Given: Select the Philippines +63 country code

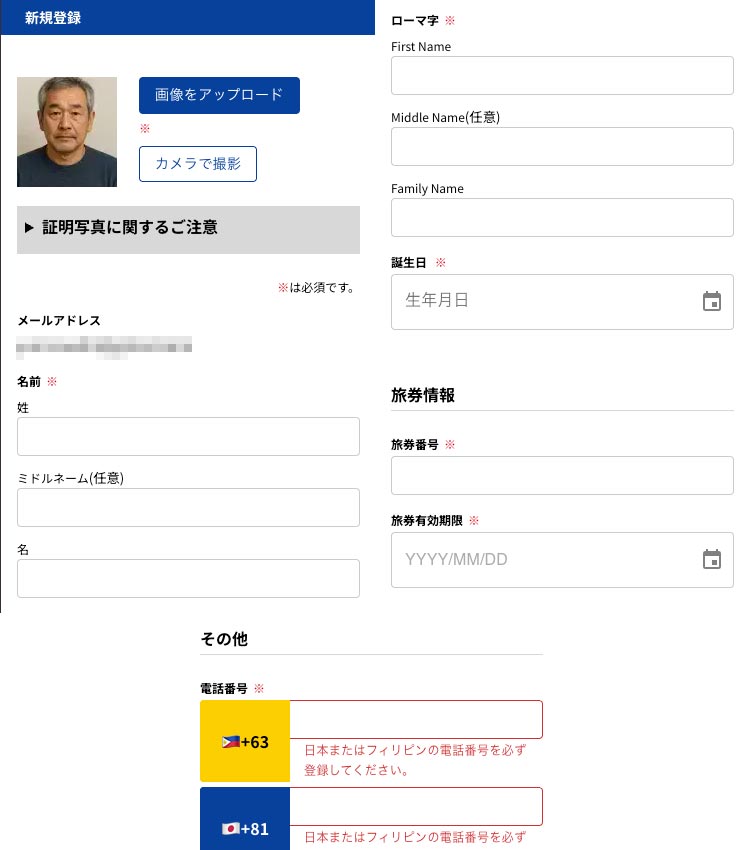Looking at the screenshot, I should [x=245, y=741].
